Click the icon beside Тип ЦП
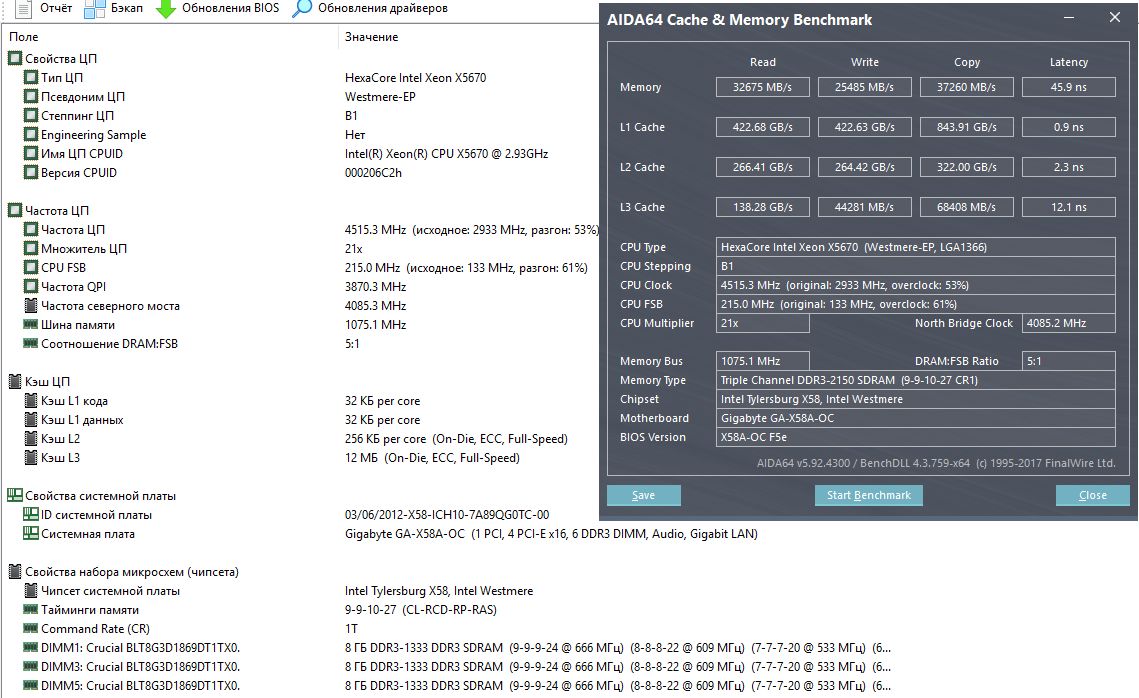Screen dimensions: 1139x698 coord(31,77)
